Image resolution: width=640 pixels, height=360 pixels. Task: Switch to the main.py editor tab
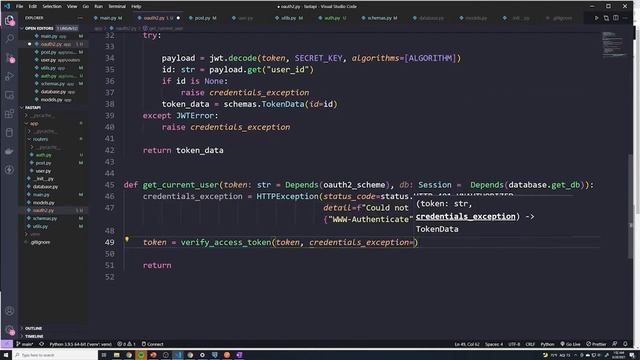pyautogui.click(x=108, y=18)
